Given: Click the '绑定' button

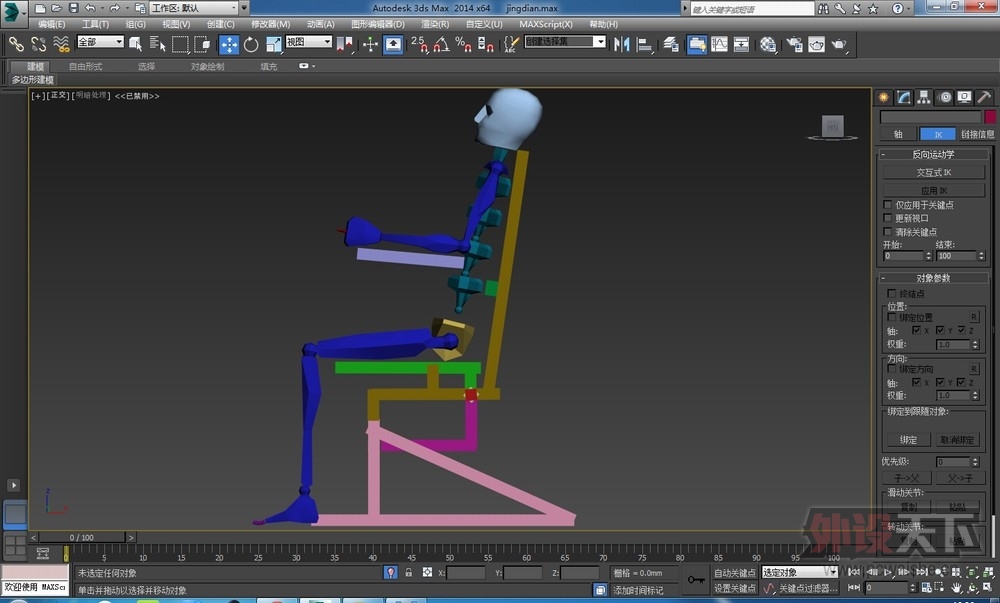Looking at the screenshot, I should point(908,440).
